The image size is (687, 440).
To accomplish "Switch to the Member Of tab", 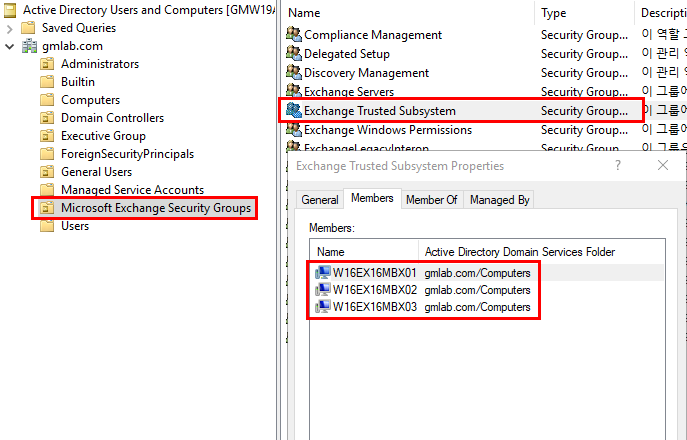I will pos(432,200).
